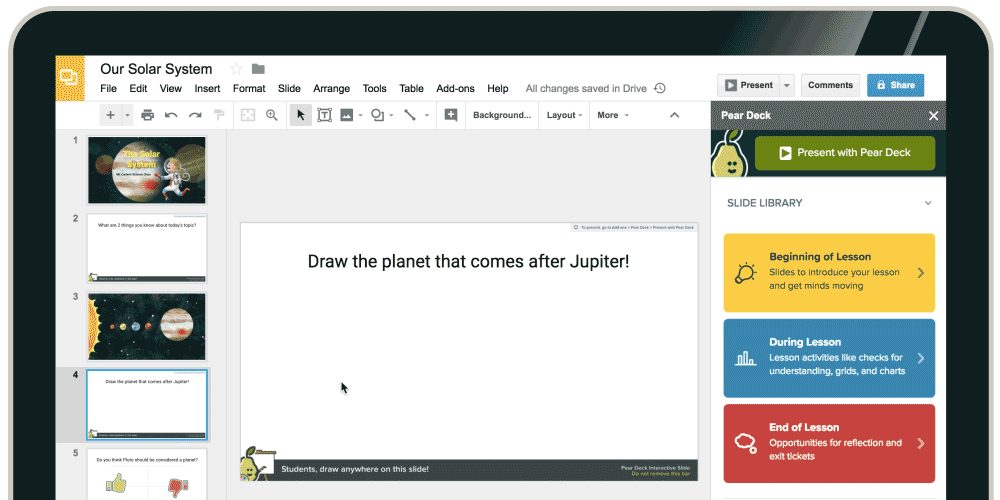
Task: Click the thought bubble icon on End card
Action: 745,443
